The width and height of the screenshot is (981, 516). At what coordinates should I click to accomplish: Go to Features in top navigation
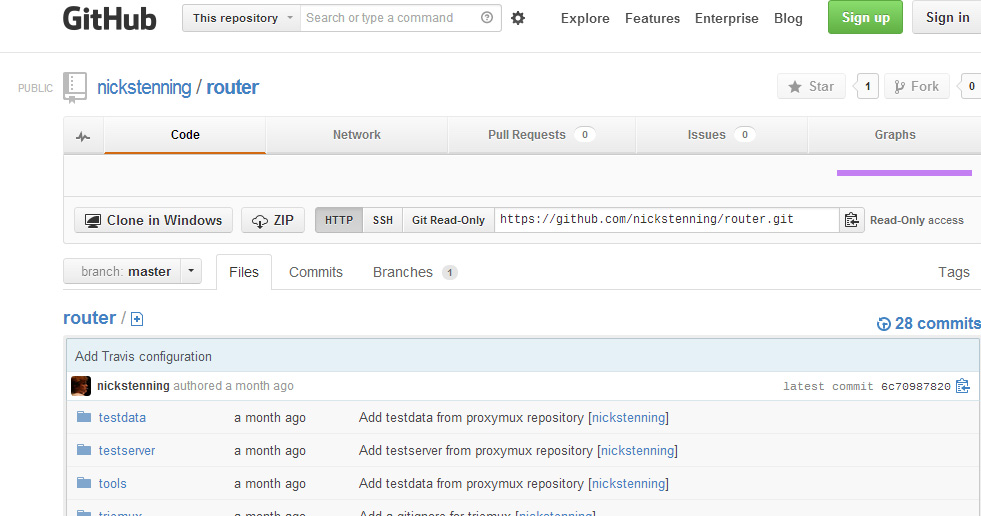653,19
